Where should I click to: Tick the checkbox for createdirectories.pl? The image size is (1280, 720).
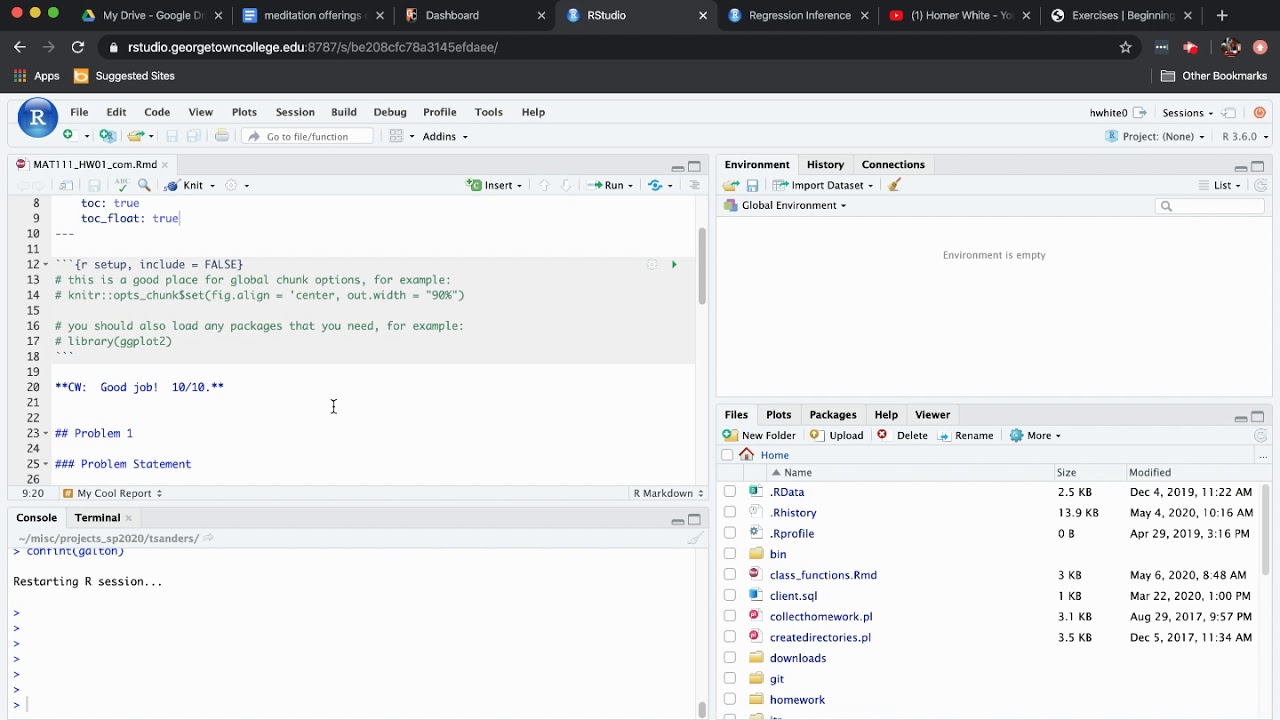(730, 637)
